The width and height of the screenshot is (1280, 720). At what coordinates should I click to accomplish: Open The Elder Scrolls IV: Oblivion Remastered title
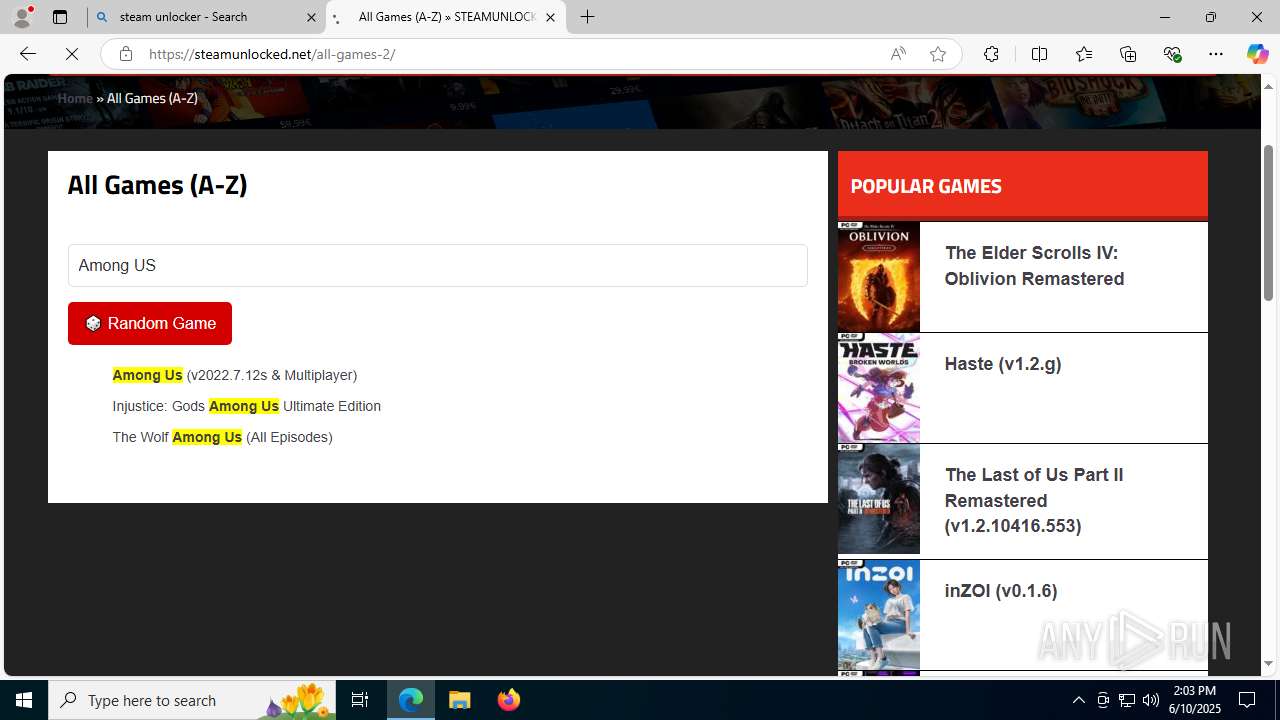click(1034, 266)
